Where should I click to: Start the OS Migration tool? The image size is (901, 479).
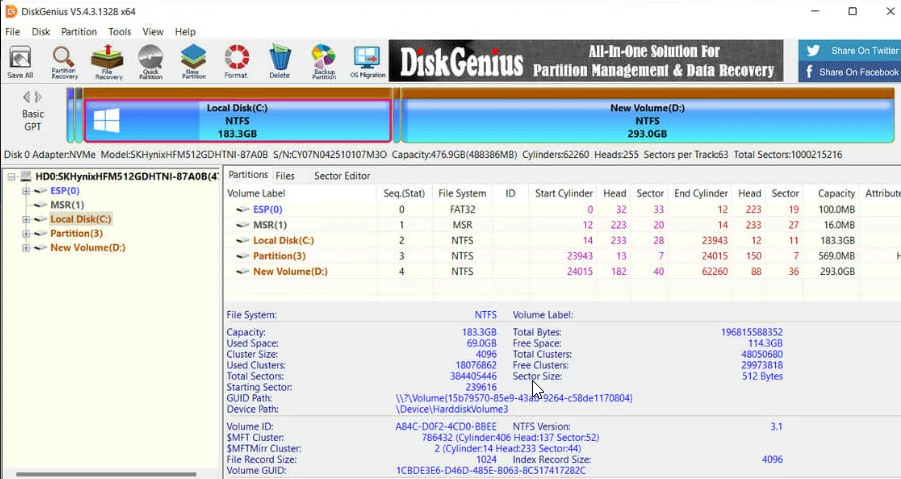pyautogui.click(x=367, y=62)
